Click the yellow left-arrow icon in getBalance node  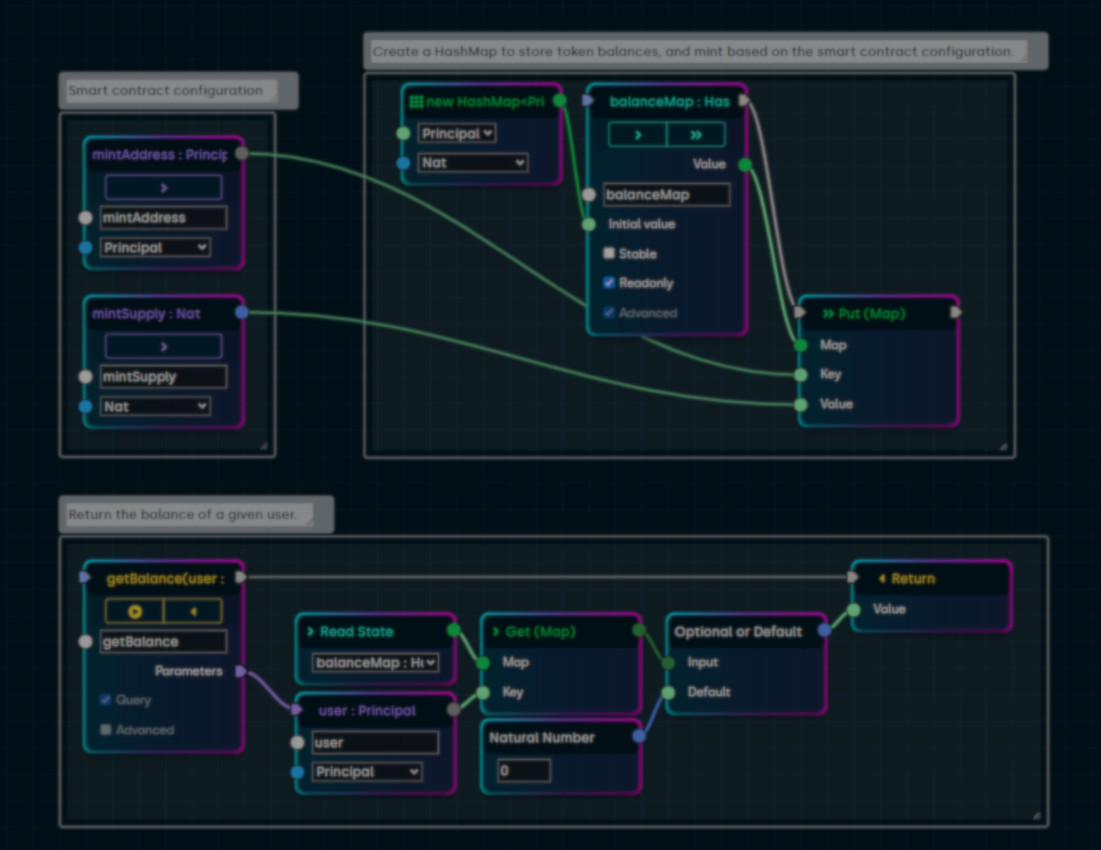(x=193, y=611)
